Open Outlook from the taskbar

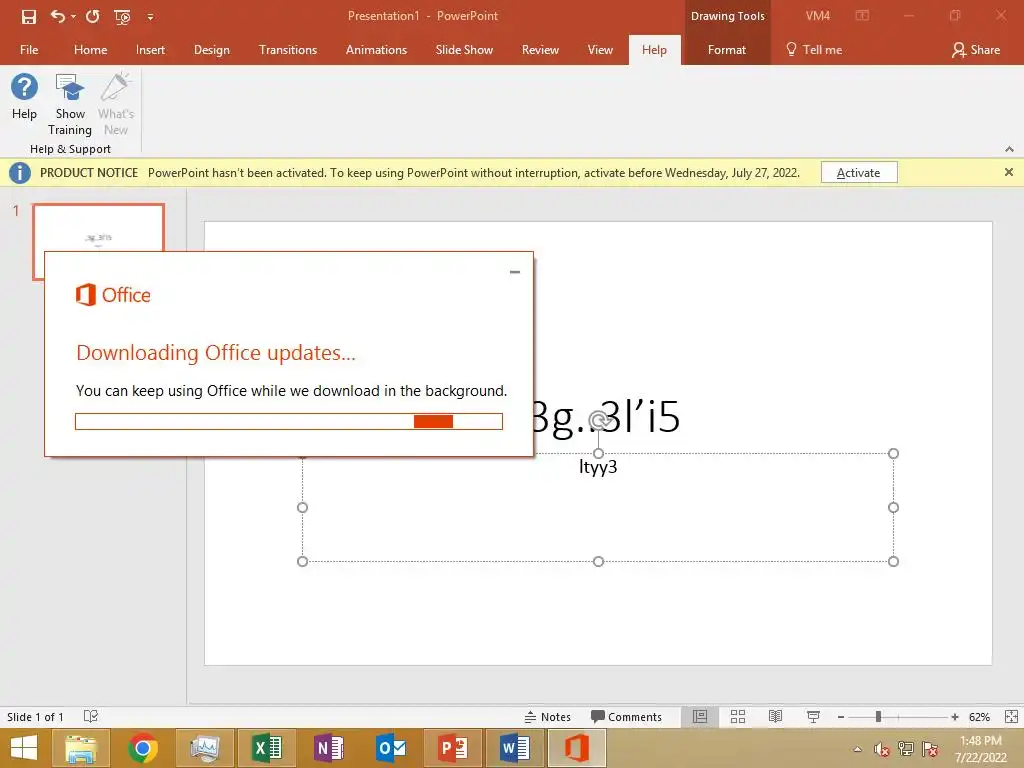(x=391, y=748)
